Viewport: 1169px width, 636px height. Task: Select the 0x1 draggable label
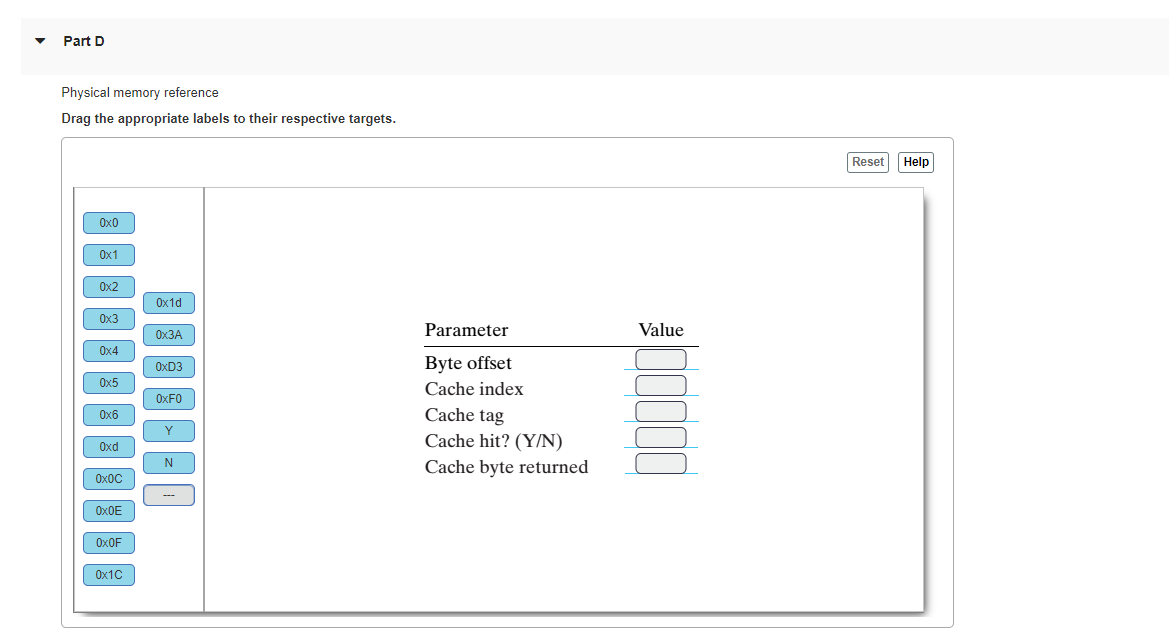pyautogui.click(x=108, y=254)
